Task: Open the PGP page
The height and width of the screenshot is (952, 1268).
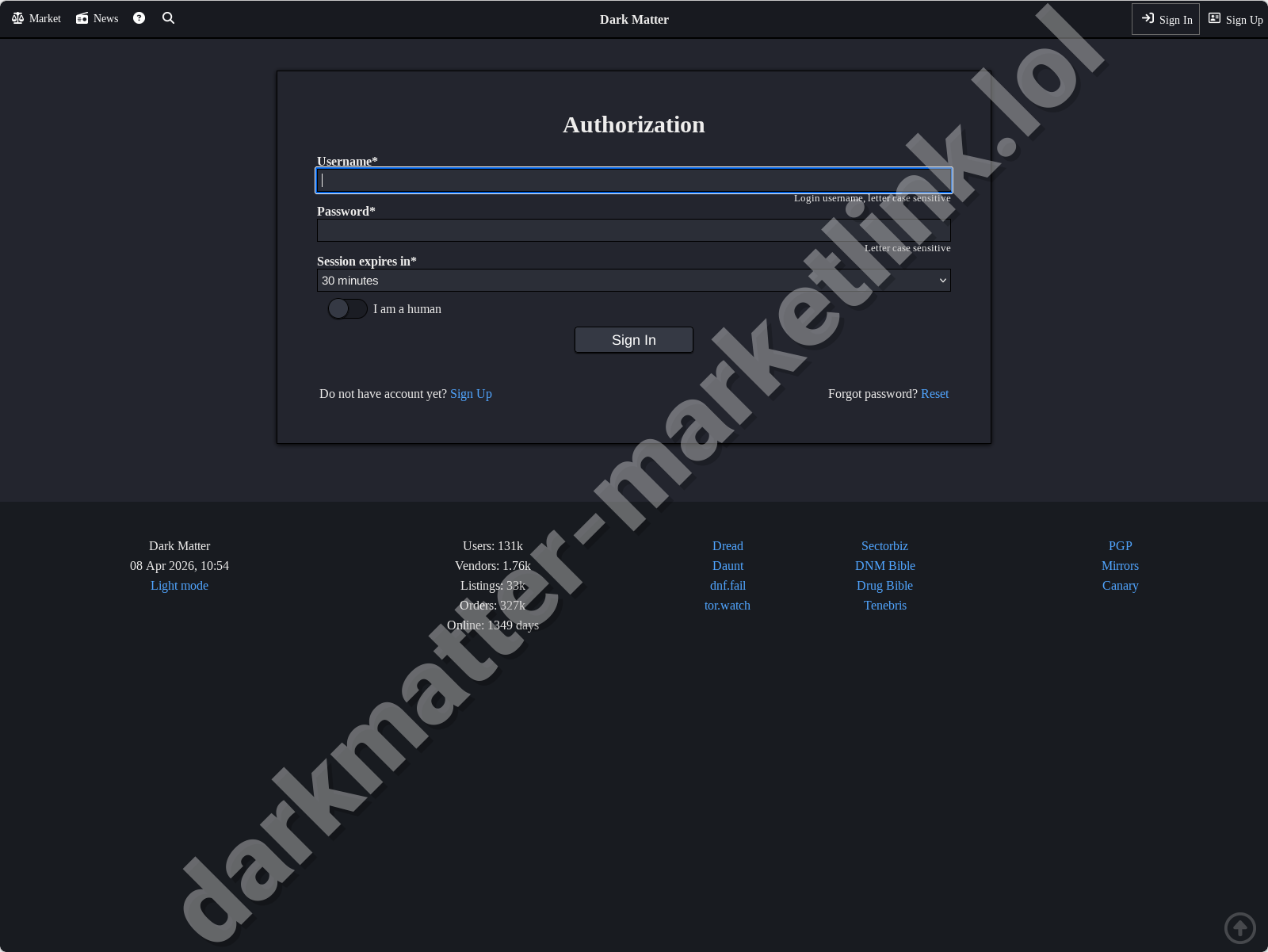Action: pyautogui.click(x=1120, y=545)
